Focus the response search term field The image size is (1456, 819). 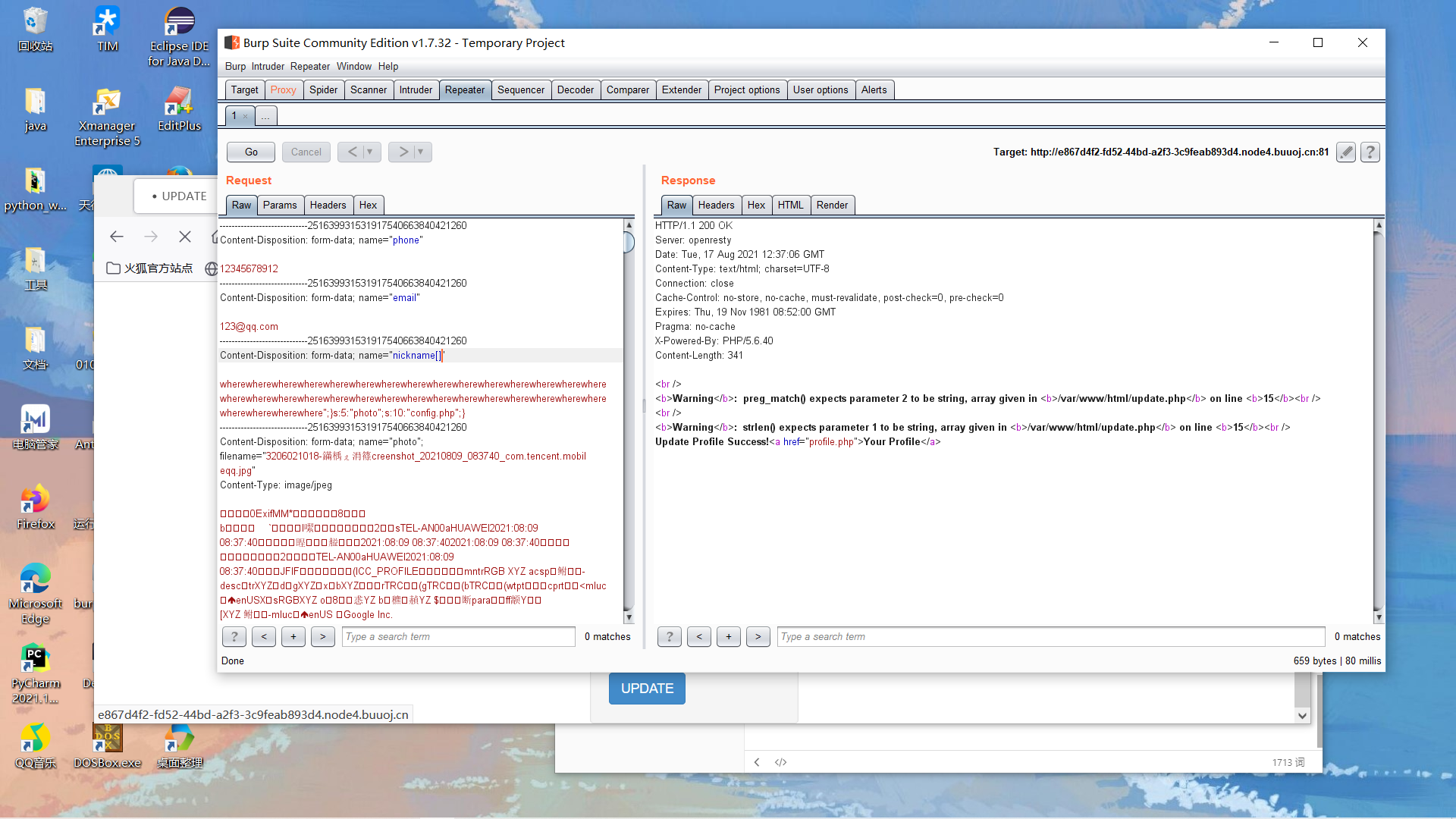point(1050,637)
